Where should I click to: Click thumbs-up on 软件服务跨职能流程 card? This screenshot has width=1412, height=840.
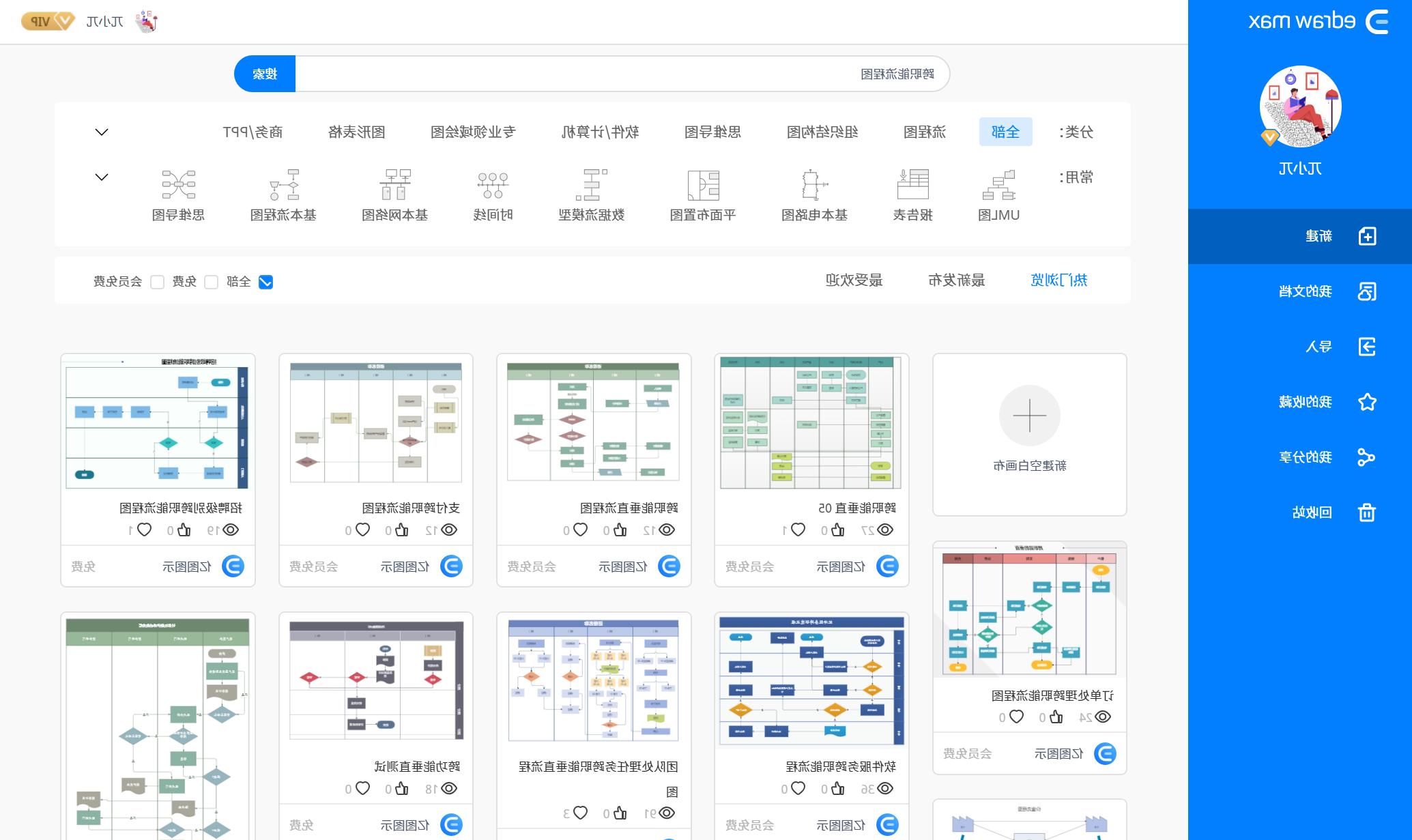[838, 788]
